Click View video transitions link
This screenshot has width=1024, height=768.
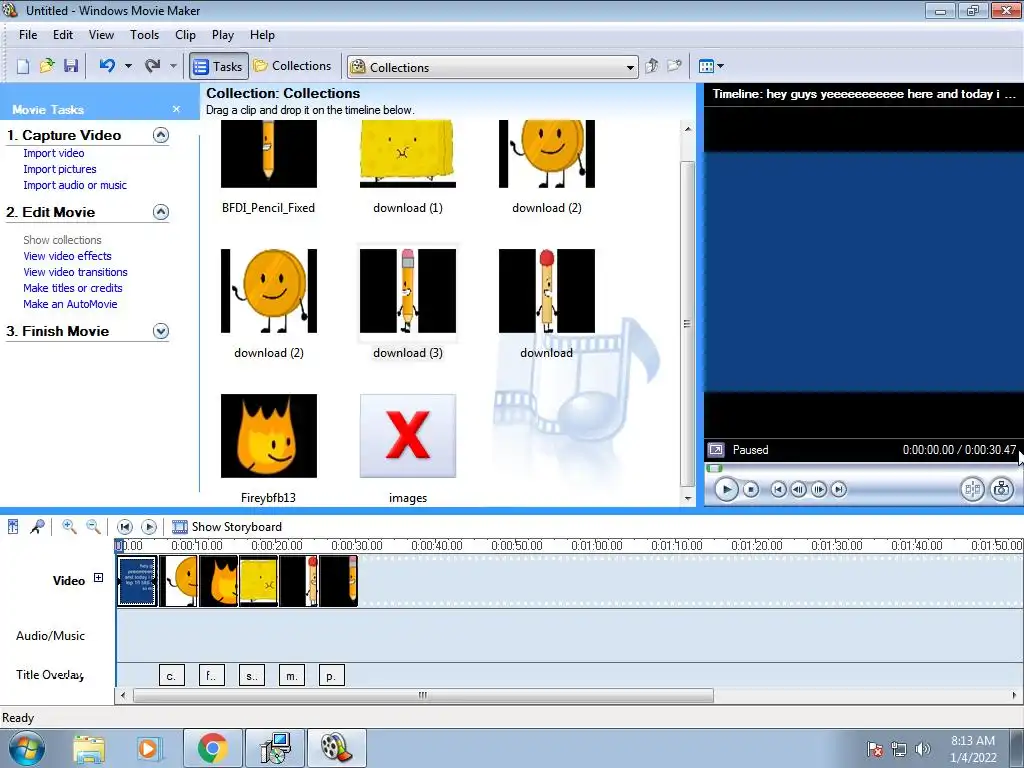coord(75,272)
